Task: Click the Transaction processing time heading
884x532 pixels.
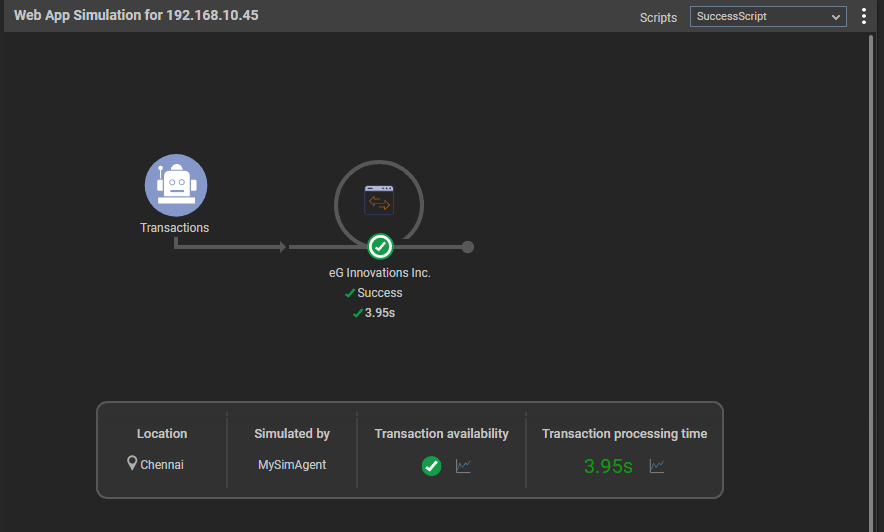Action: click(624, 434)
